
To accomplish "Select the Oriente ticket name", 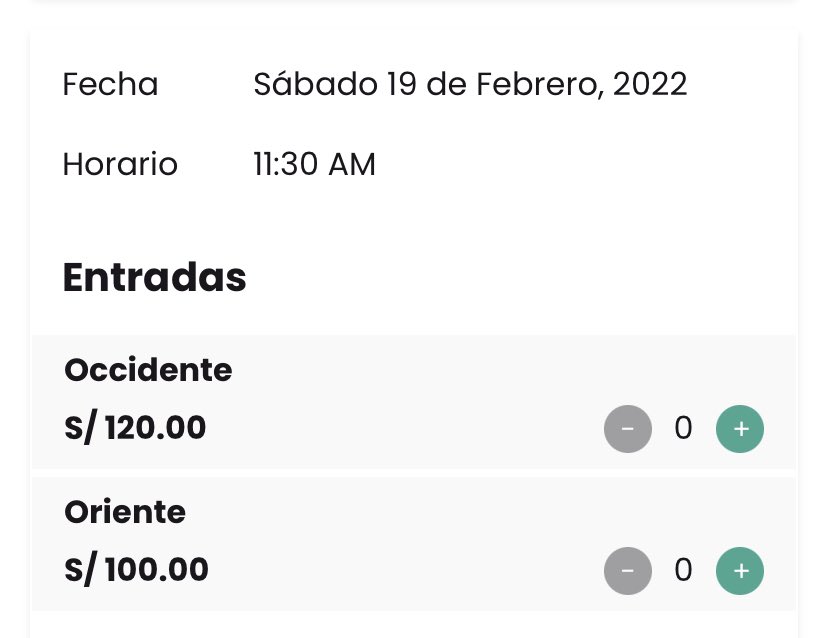I will tap(125, 513).
